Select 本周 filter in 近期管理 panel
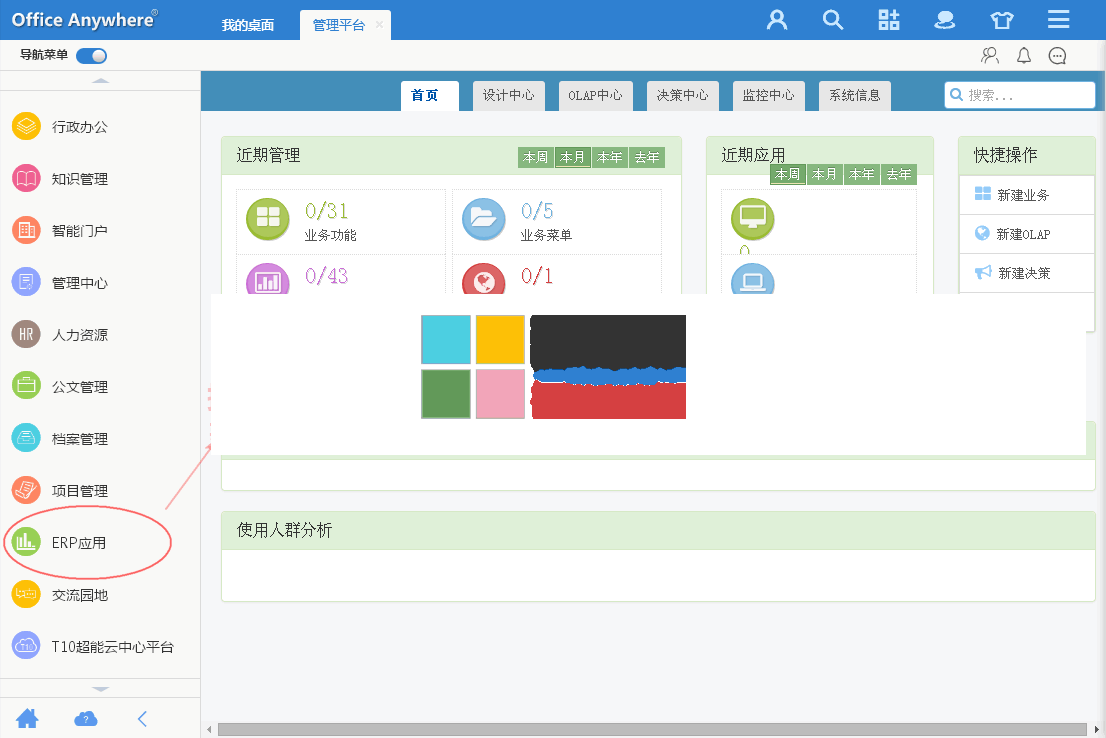This screenshot has height=738, width=1106. click(x=536, y=157)
